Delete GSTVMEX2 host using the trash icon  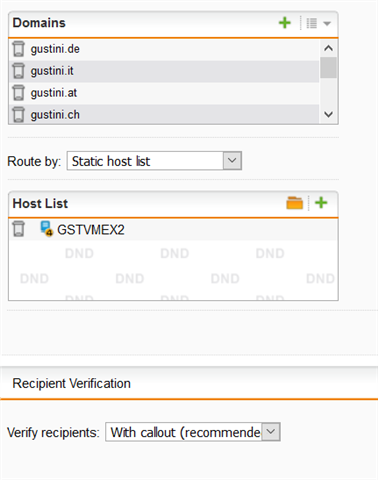(x=19, y=229)
